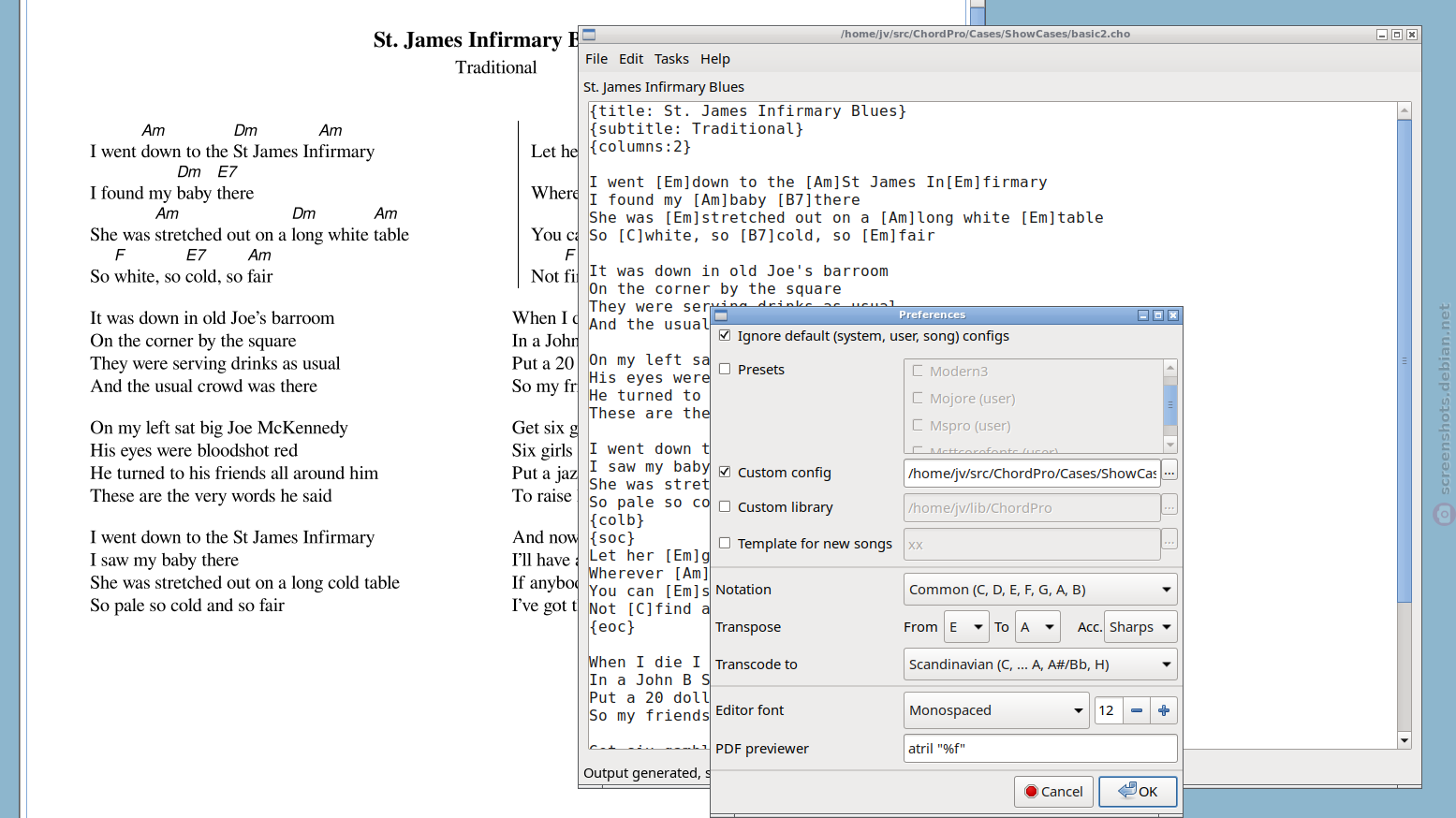Click in the PDF previewer text field
Viewport: 1456px width, 818px height.
point(1039,749)
